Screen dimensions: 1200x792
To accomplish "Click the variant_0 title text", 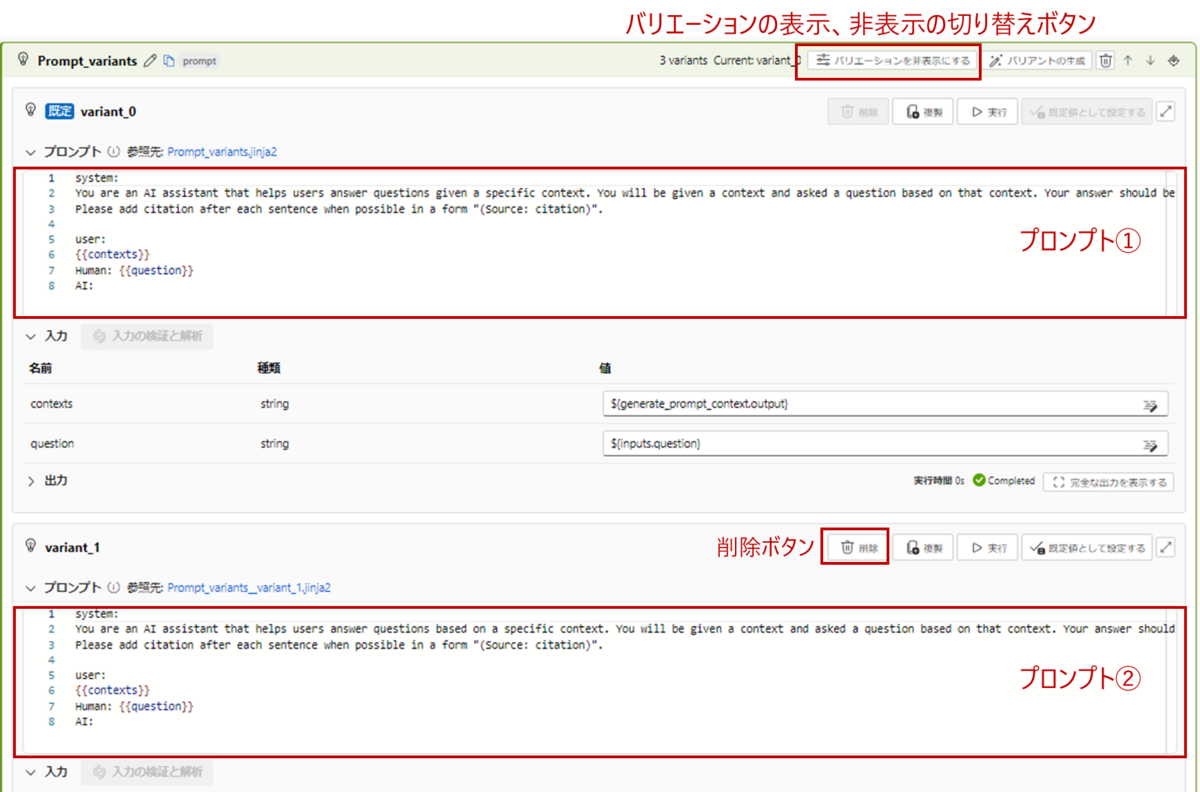I will 108,112.
